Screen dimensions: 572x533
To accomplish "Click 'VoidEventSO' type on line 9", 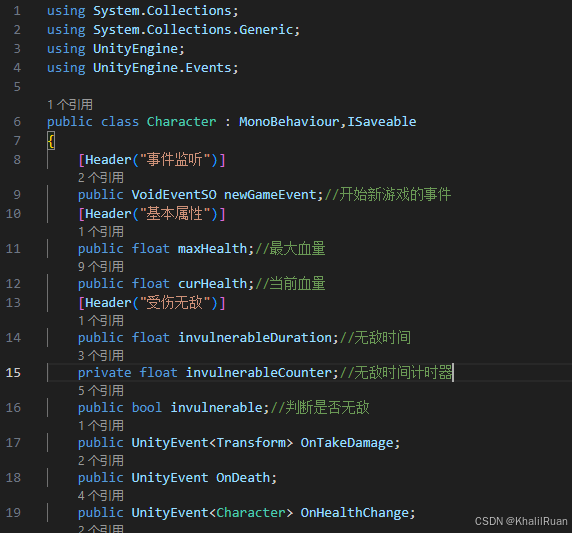I will tap(174, 194).
